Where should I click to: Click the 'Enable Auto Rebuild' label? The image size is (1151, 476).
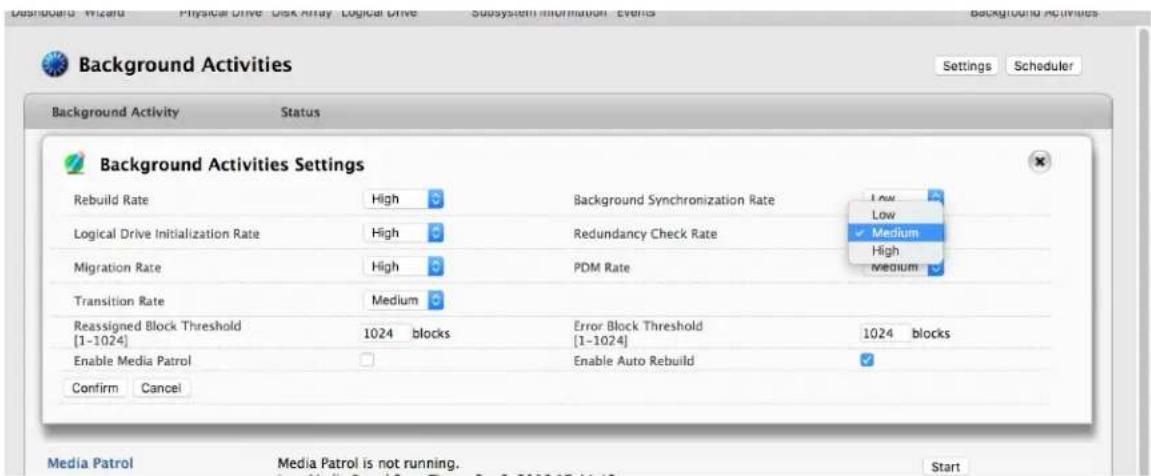pos(633,361)
